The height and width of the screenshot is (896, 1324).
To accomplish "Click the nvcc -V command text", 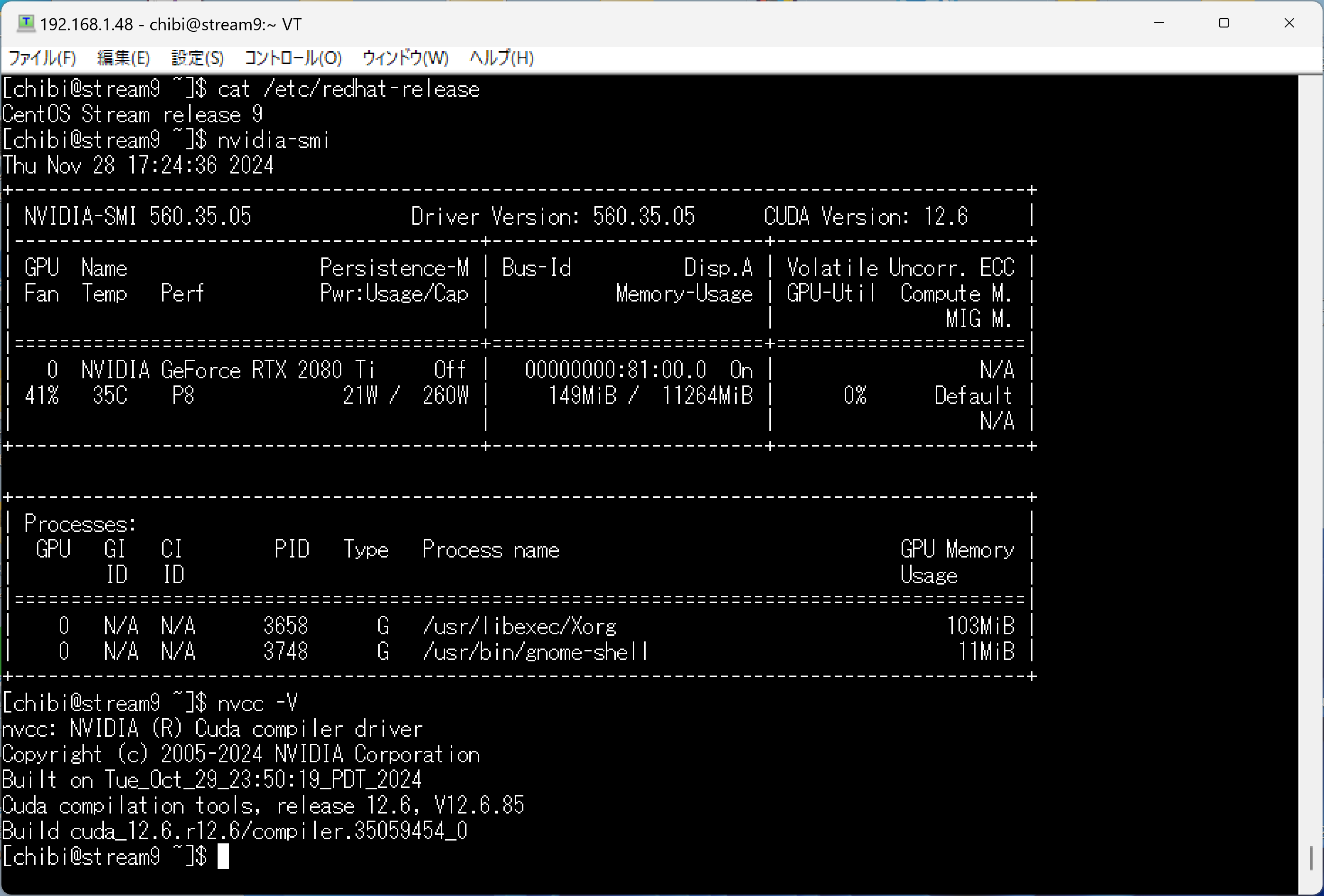I will tap(257, 704).
